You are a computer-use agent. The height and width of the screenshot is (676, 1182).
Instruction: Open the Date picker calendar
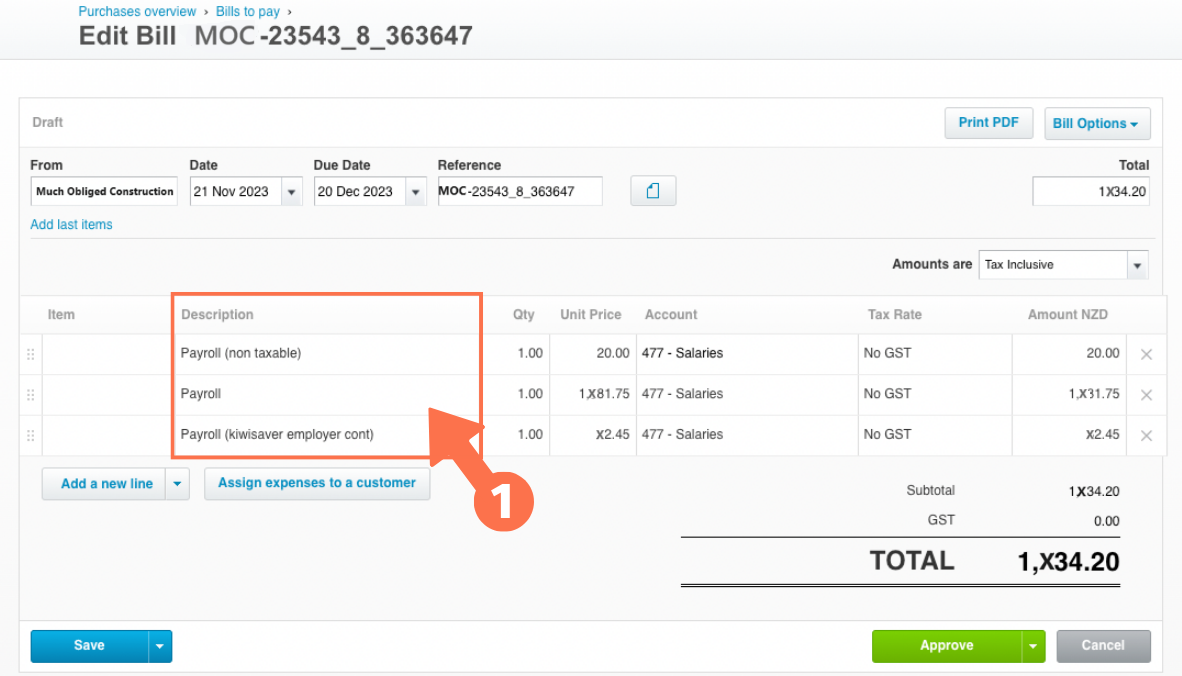pos(292,191)
